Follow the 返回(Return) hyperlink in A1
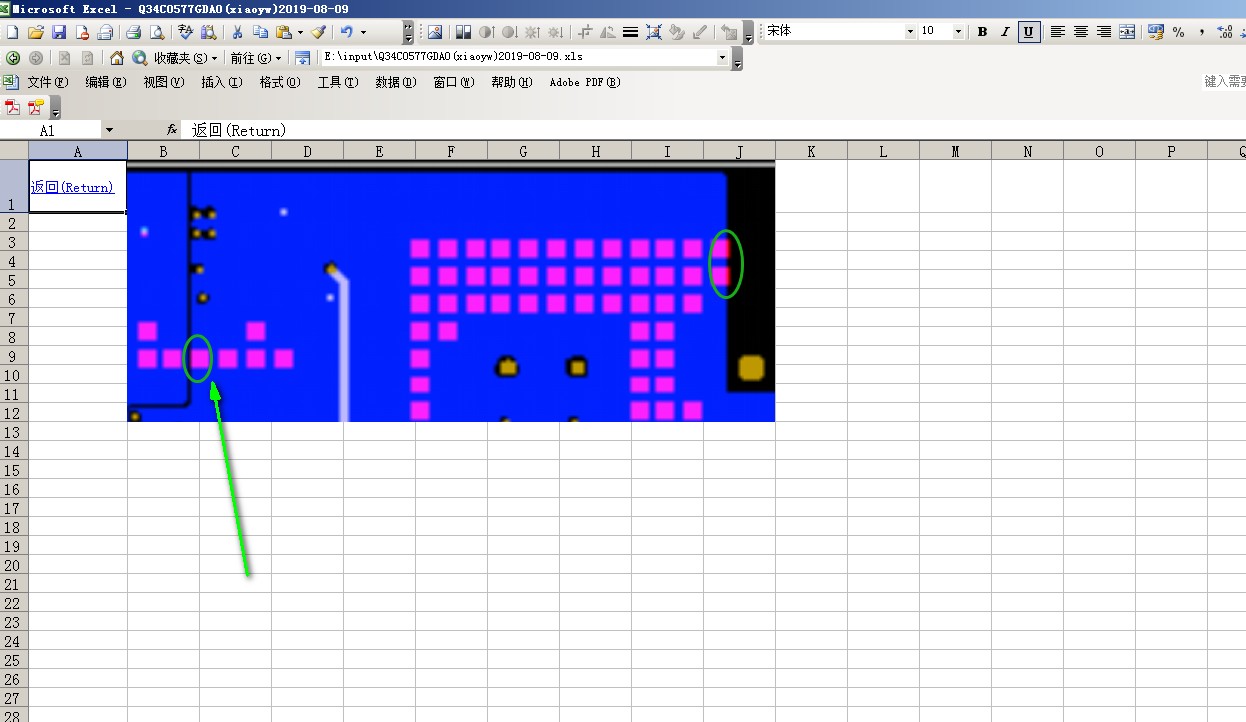The height and width of the screenshot is (722, 1246). point(72,187)
